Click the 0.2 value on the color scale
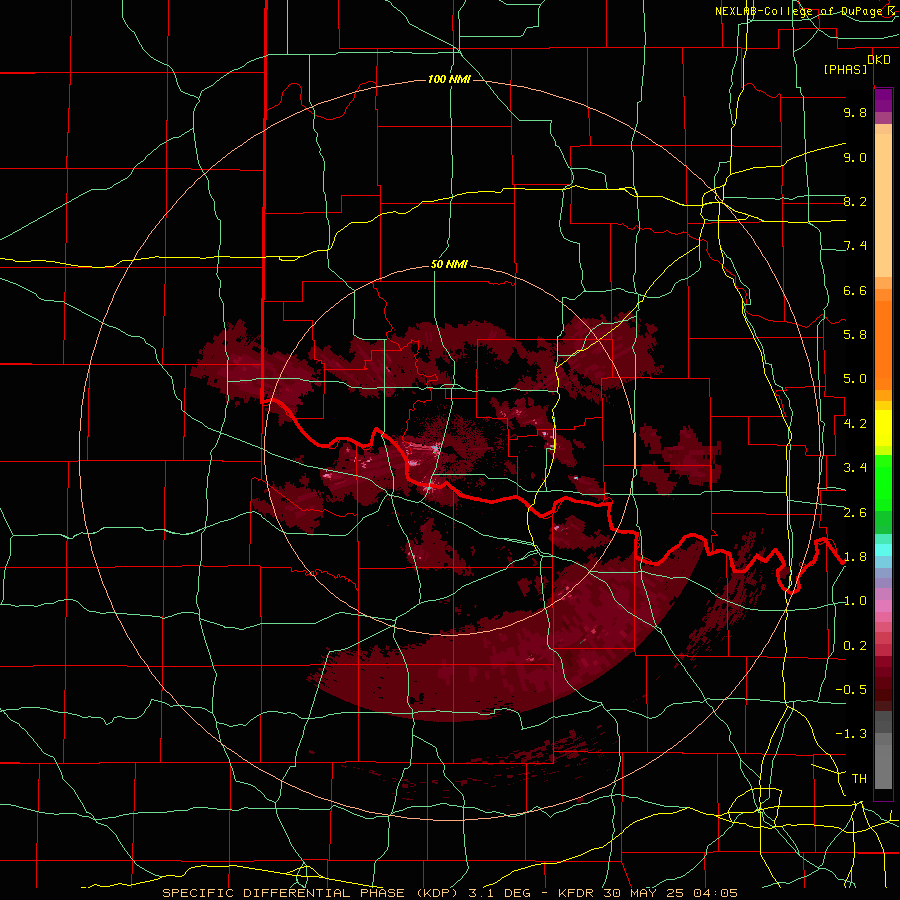Screen dimensions: 900x900 click(x=855, y=646)
